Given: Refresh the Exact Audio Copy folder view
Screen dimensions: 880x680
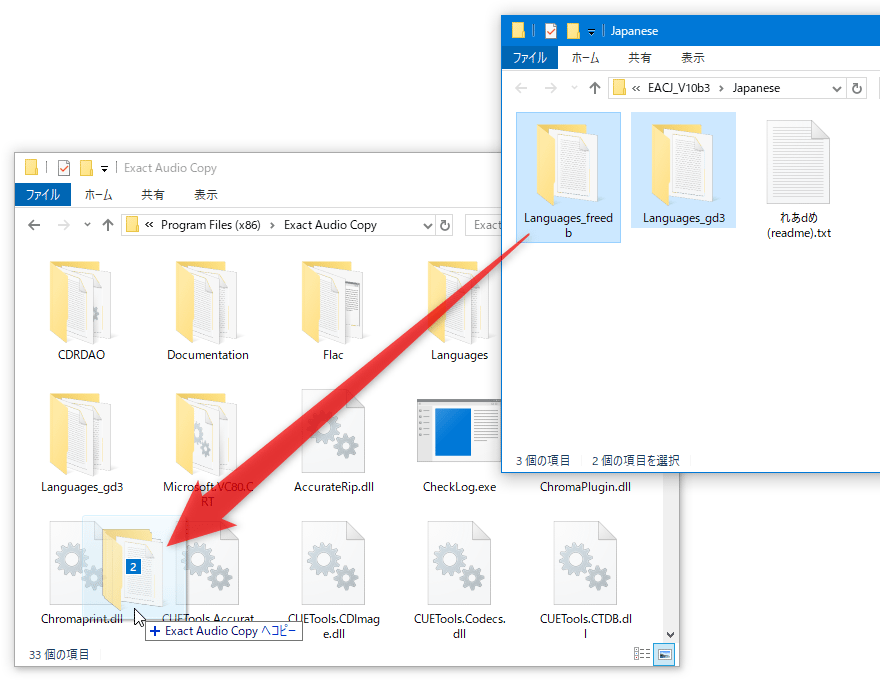Looking at the screenshot, I should [445, 225].
